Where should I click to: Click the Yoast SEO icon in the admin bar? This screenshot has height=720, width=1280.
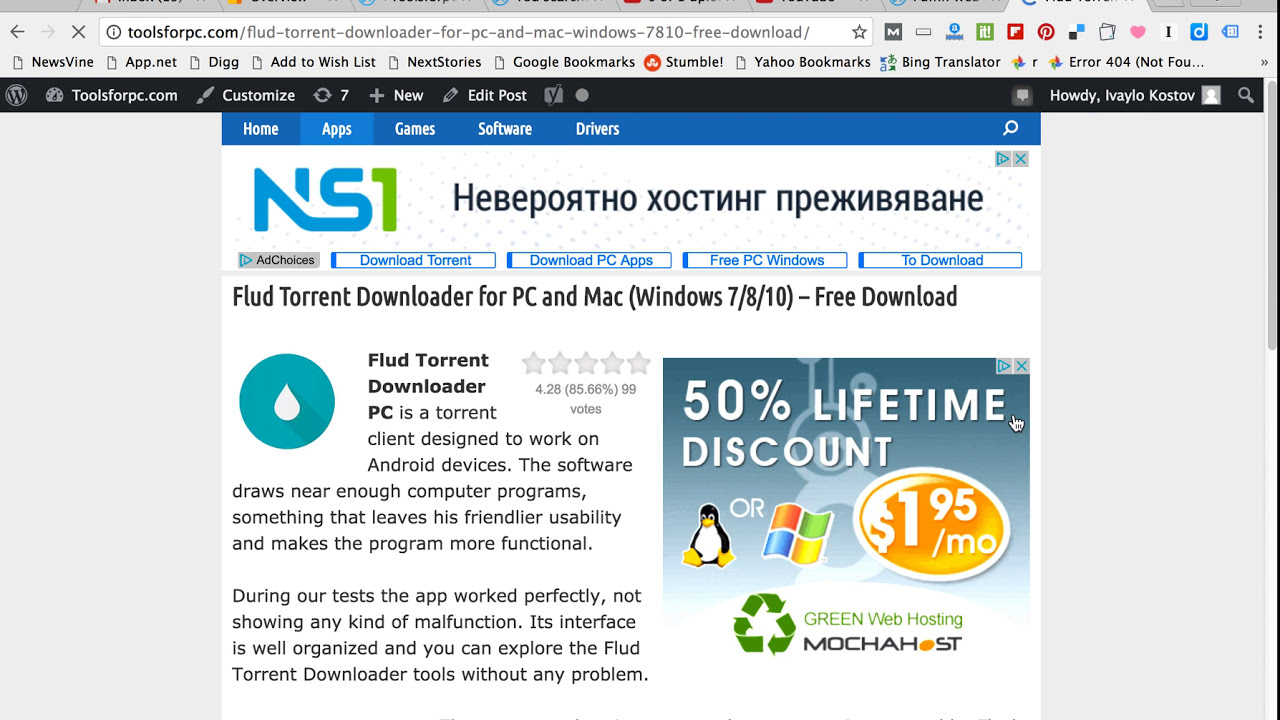[553, 95]
